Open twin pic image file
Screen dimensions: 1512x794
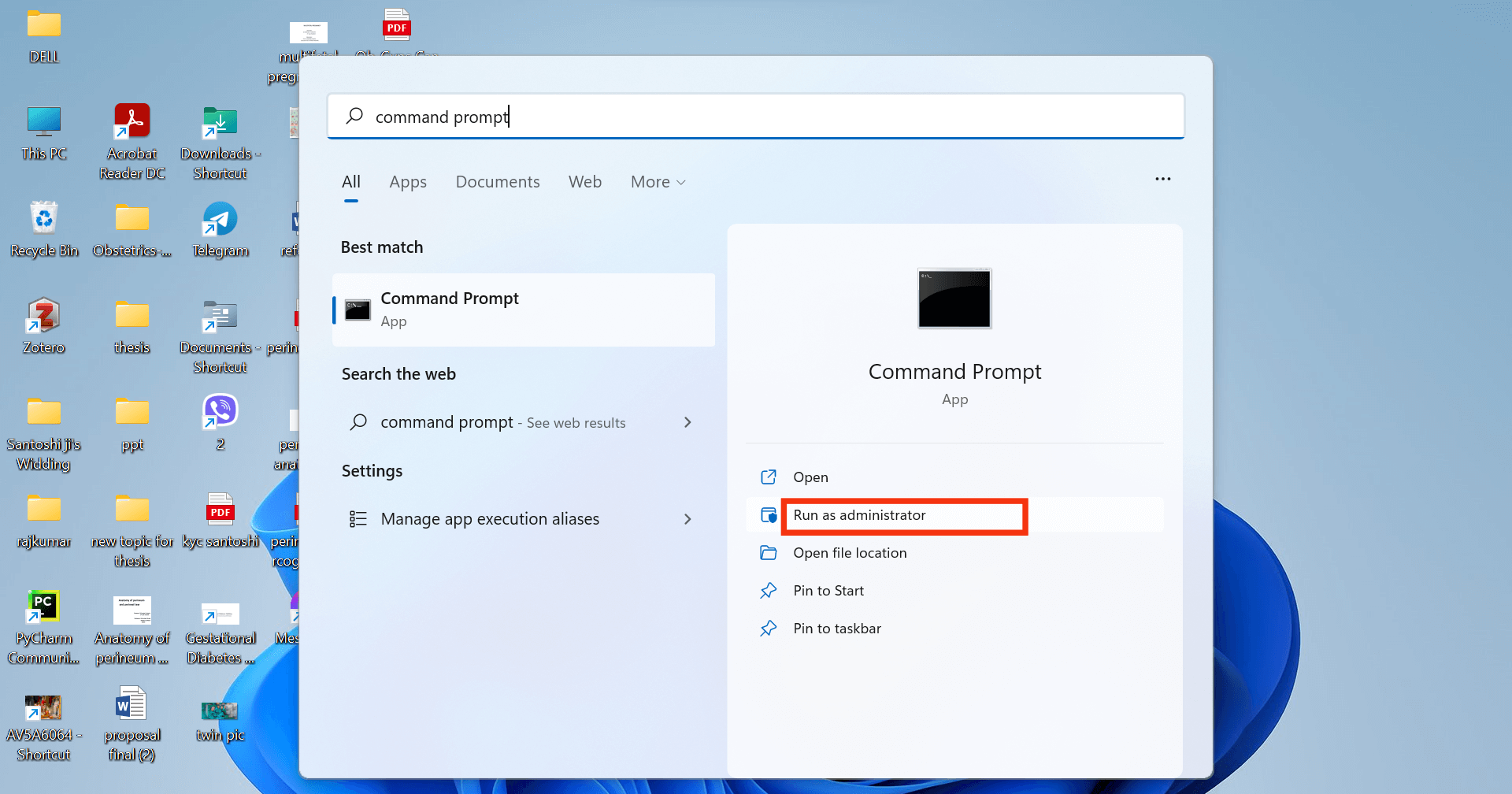[x=220, y=722]
